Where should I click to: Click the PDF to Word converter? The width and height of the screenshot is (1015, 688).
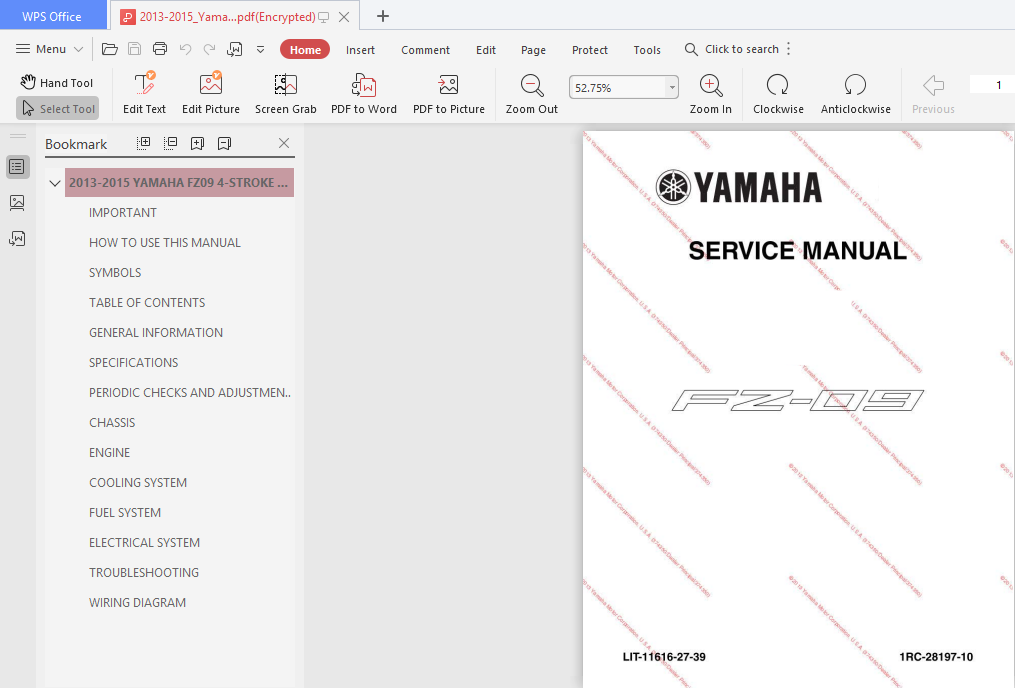tap(364, 94)
